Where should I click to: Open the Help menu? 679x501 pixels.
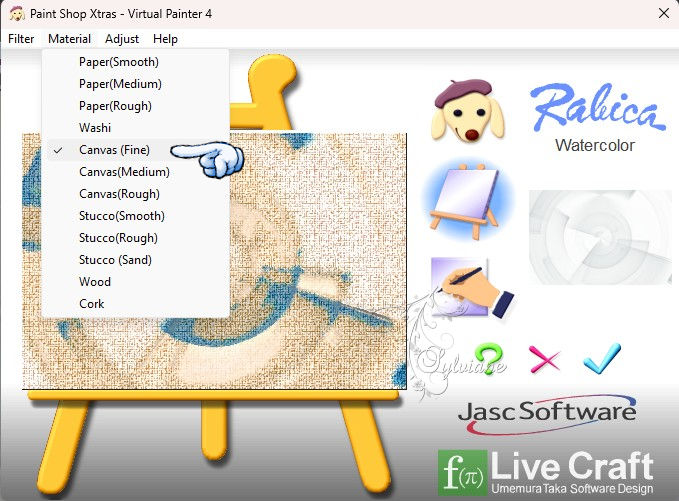click(x=165, y=39)
